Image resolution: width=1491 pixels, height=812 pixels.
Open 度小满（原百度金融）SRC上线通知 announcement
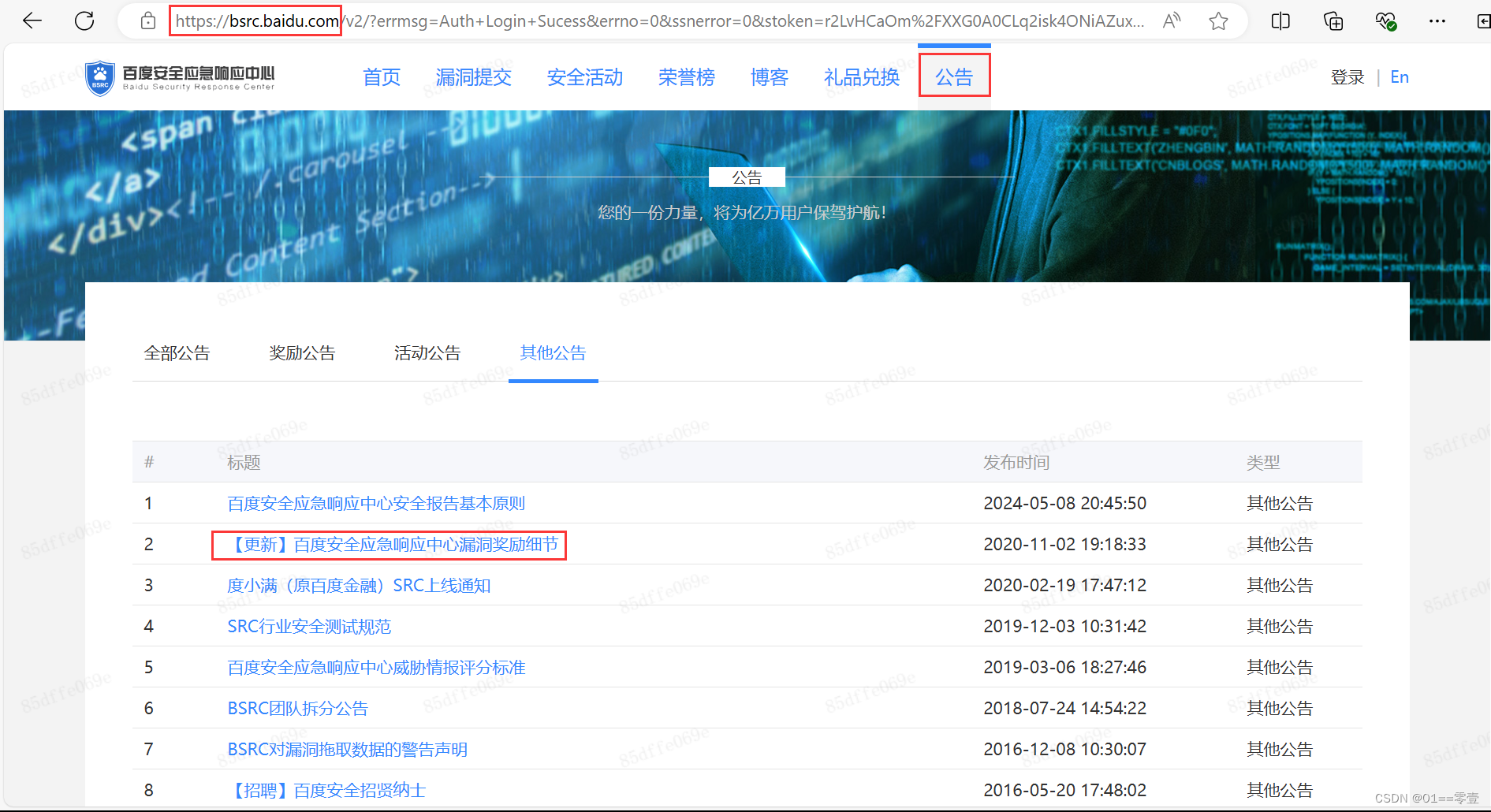pyautogui.click(x=359, y=586)
